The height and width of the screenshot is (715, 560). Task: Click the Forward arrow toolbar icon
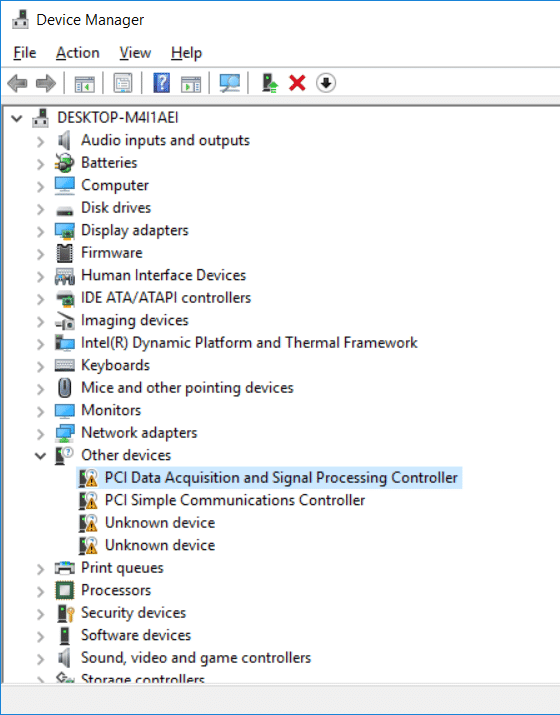point(46,83)
